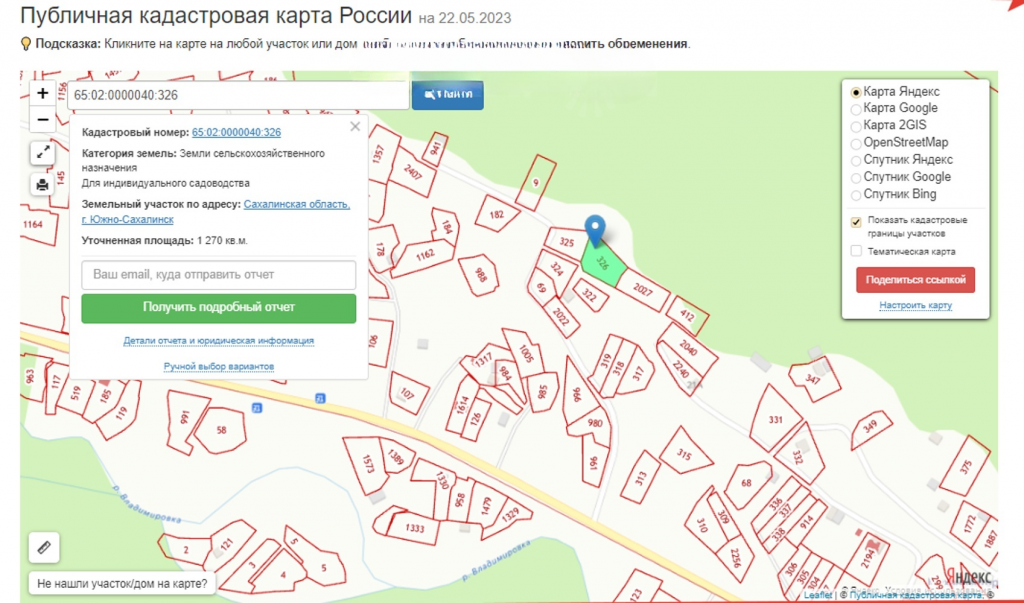Select parcel 991 on the map
This screenshot has height=603, width=1024.
click(x=185, y=419)
